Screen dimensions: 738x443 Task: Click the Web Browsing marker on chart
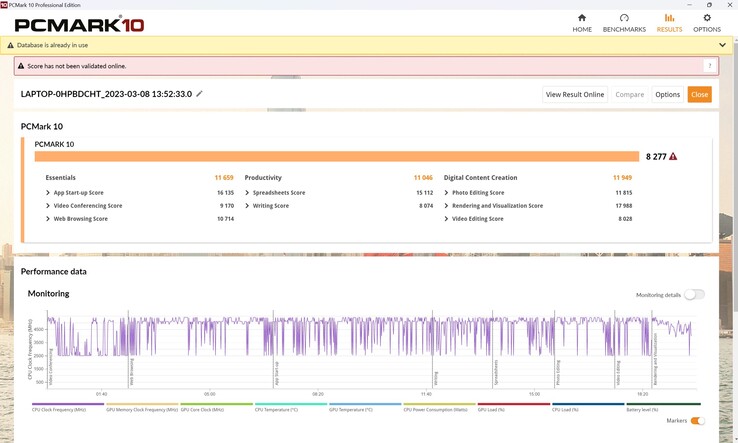[131, 372]
